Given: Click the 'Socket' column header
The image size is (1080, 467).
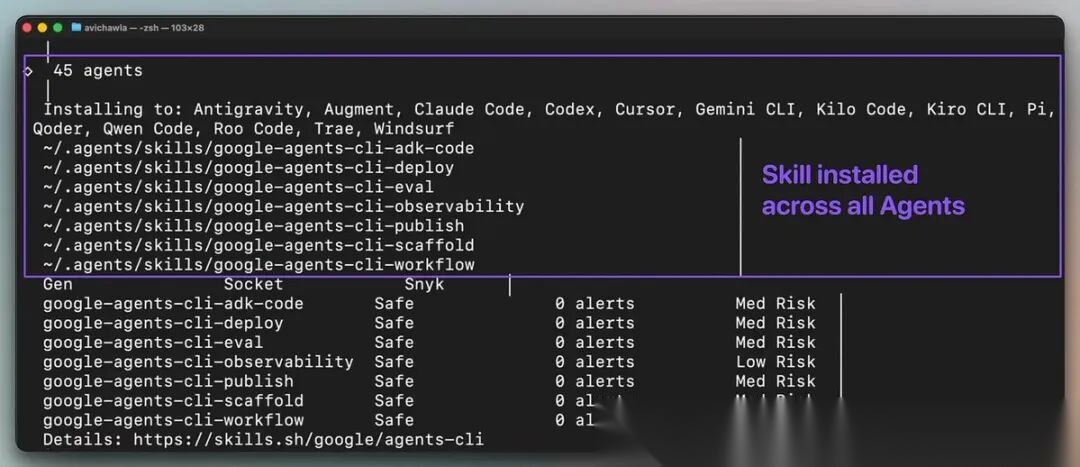Looking at the screenshot, I should click(253, 284).
